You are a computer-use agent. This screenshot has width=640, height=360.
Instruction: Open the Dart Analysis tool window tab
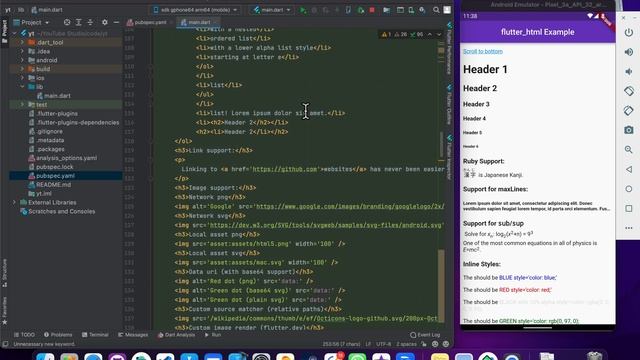(x=176, y=335)
